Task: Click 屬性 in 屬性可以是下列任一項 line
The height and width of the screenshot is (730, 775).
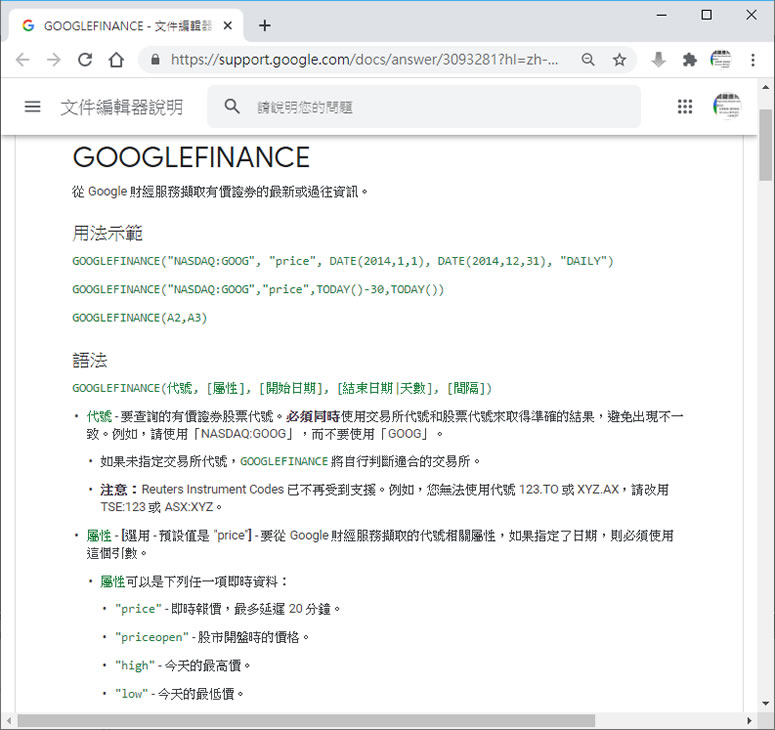Action: (113, 582)
